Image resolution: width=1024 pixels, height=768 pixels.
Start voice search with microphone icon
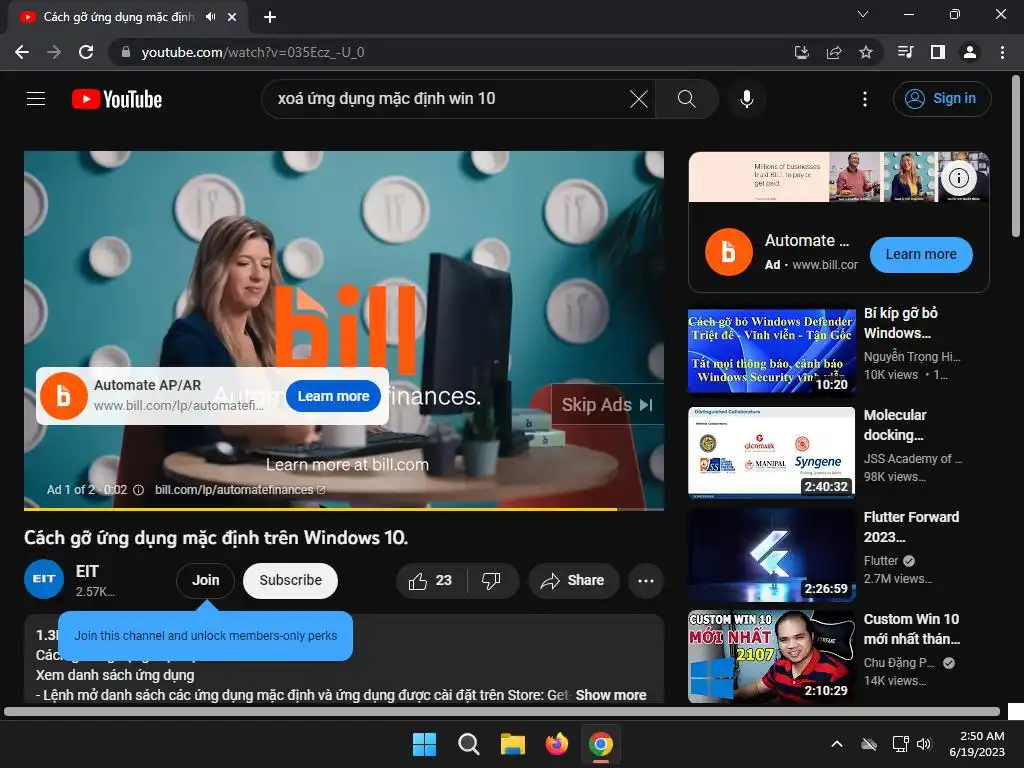(746, 99)
